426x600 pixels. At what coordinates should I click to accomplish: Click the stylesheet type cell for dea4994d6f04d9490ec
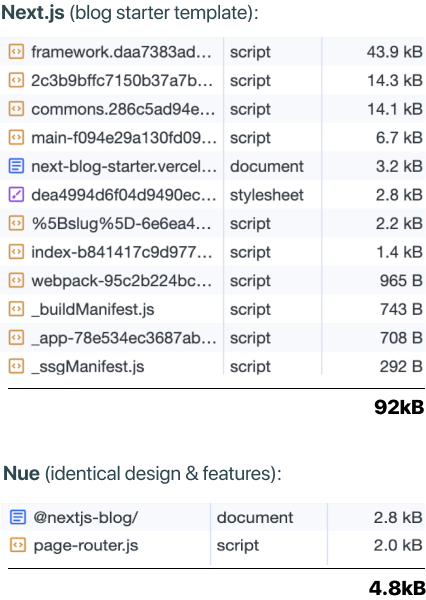267,195
